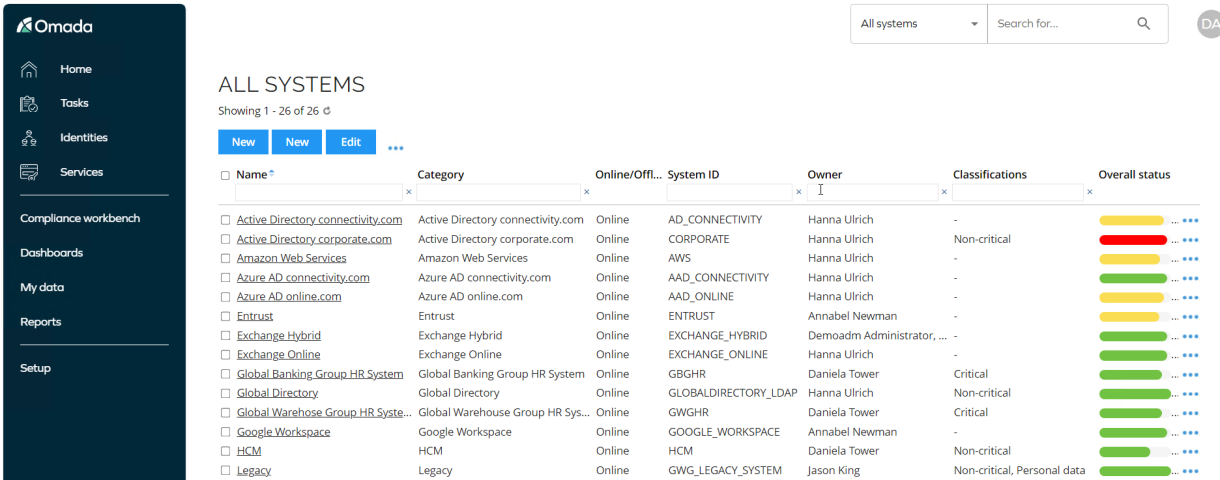Open the Exchange Online link
This screenshot has width=1220, height=480.
point(278,354)
